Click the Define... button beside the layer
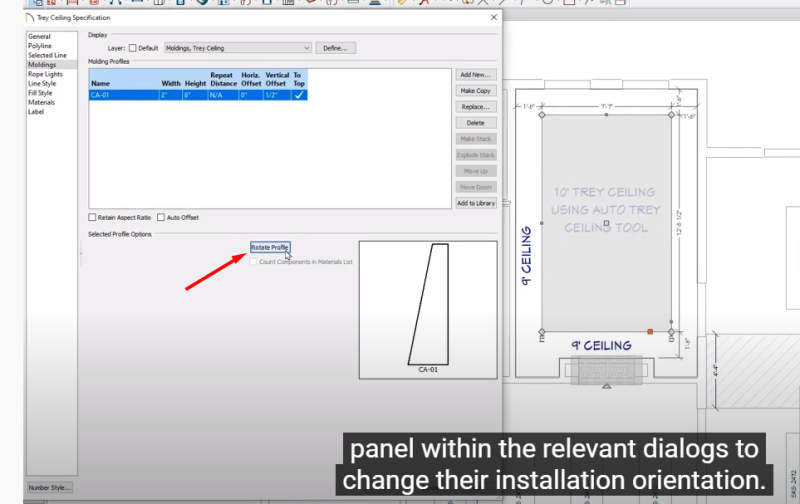This screenshot has height=504, width=800. [x=337, y=48]
